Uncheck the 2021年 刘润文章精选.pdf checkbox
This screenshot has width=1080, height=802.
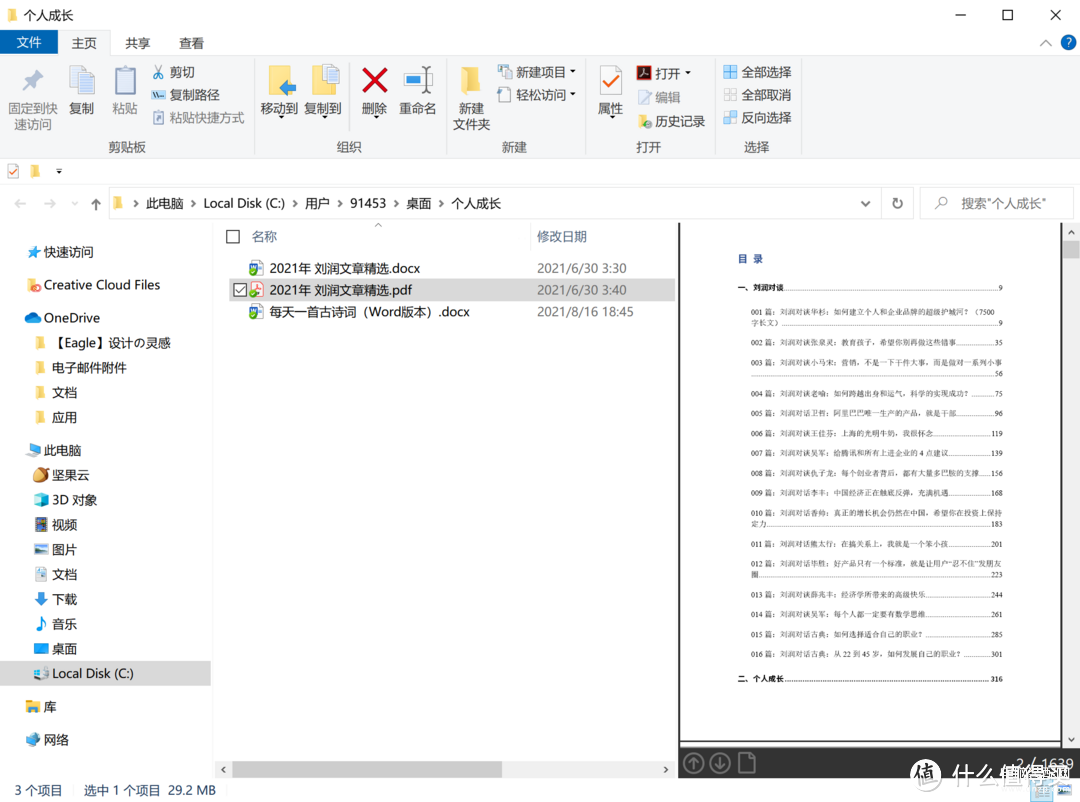tap(240, 290)
